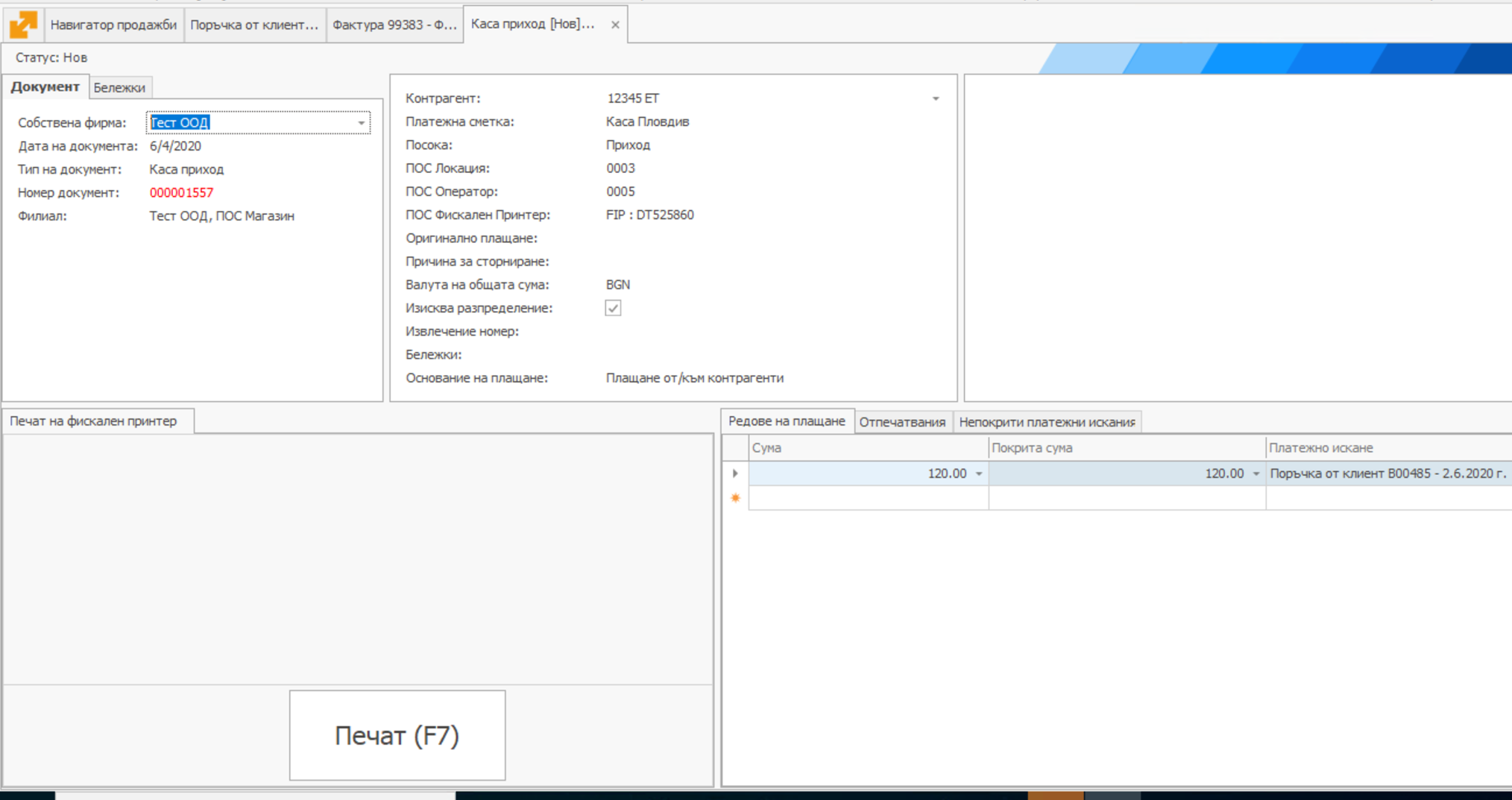Open the Собствена фирма dropdown arrow
Viewport: 1512px width, 800px height.
tap(362, 123)
